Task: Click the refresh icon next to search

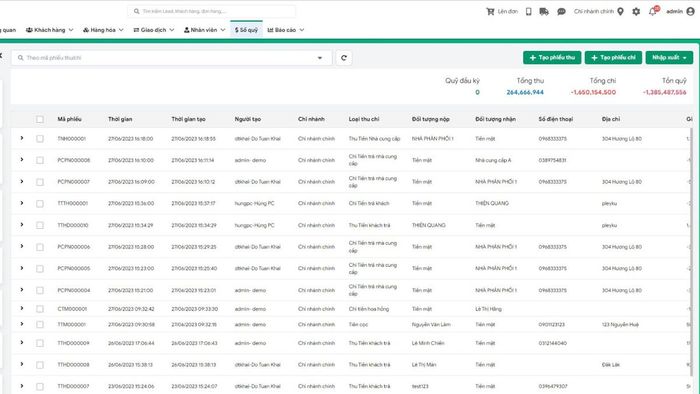Action: pyautogui.click(x=344, y=58)
